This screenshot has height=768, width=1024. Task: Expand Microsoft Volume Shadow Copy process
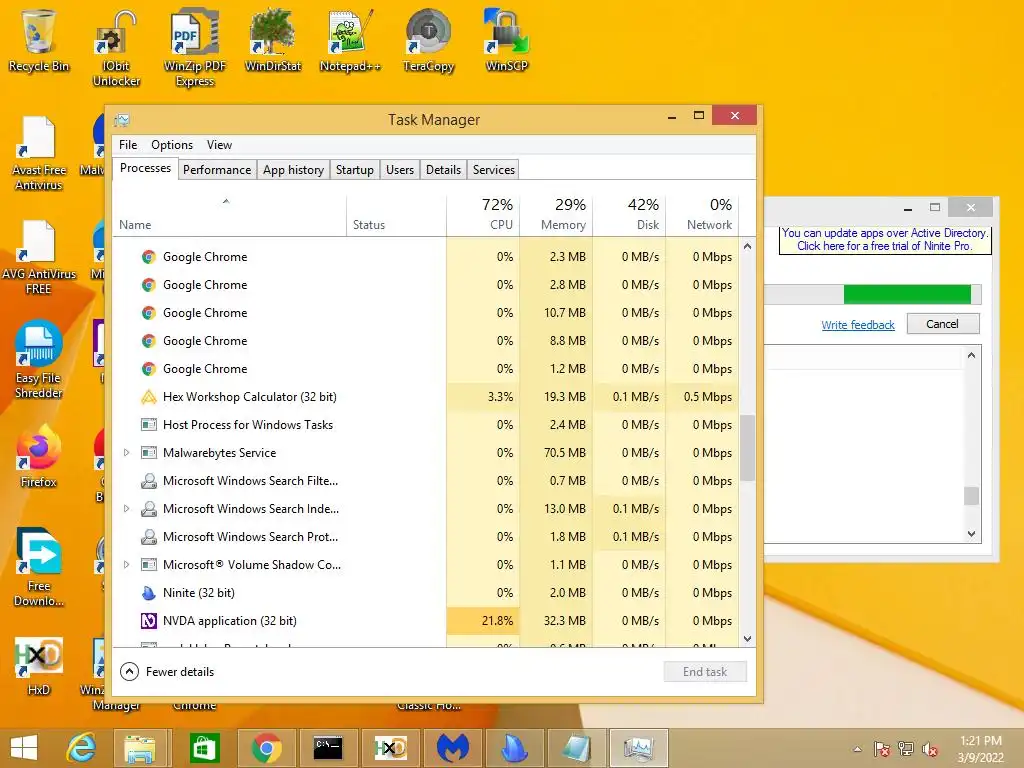(x=127, y=565)
